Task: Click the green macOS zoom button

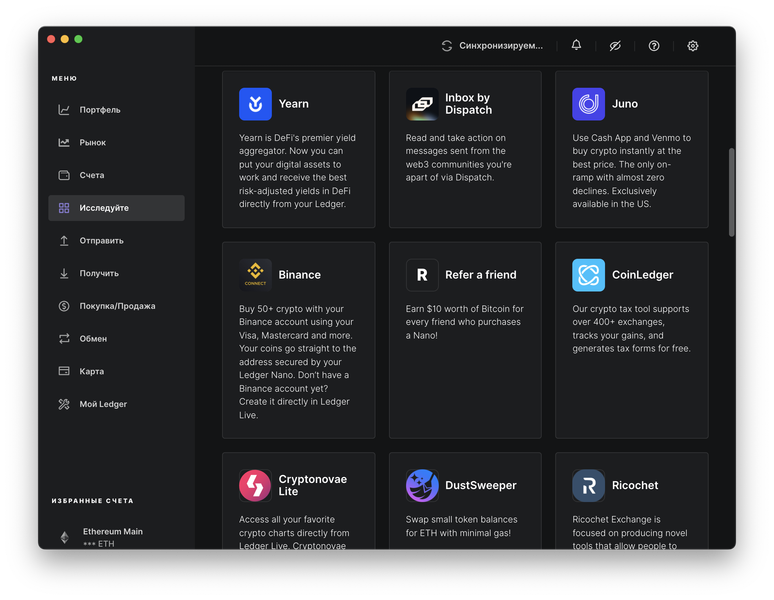Action: (x=78, y=39)
